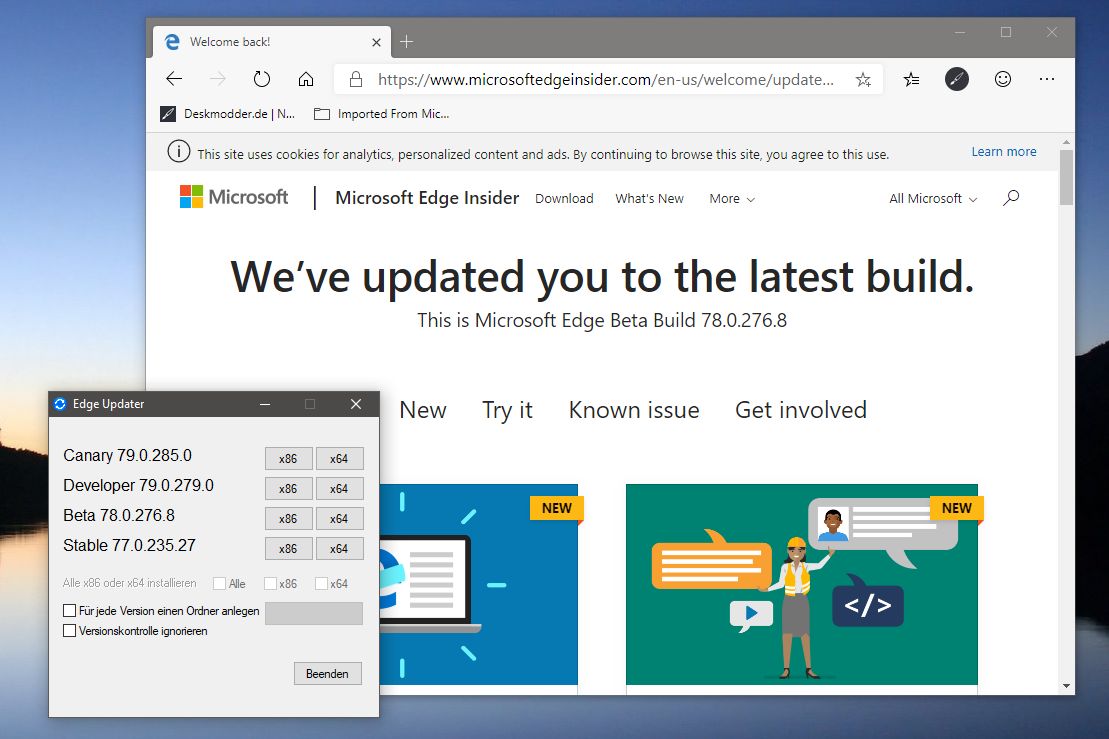Expand the More dropdown menu
Viewport: 1109px width, 739px height.
[732, 199]
